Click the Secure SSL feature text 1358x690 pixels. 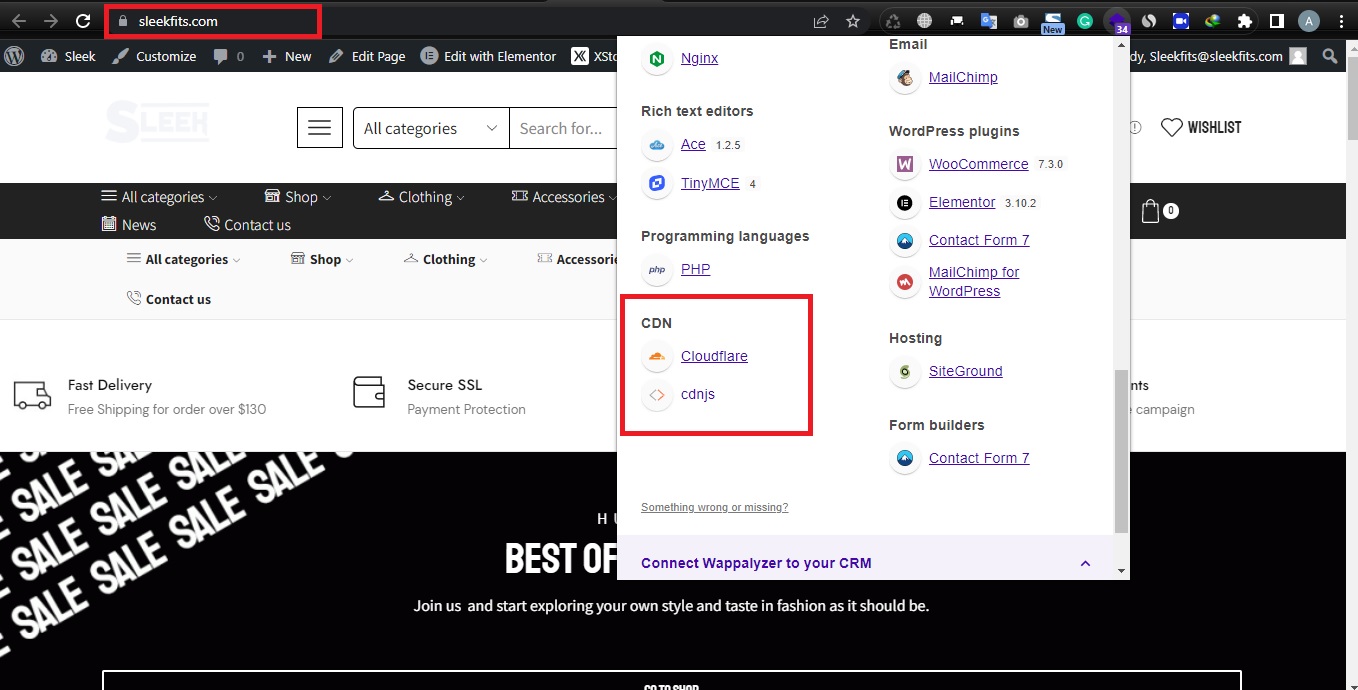[x=445, y=385]
